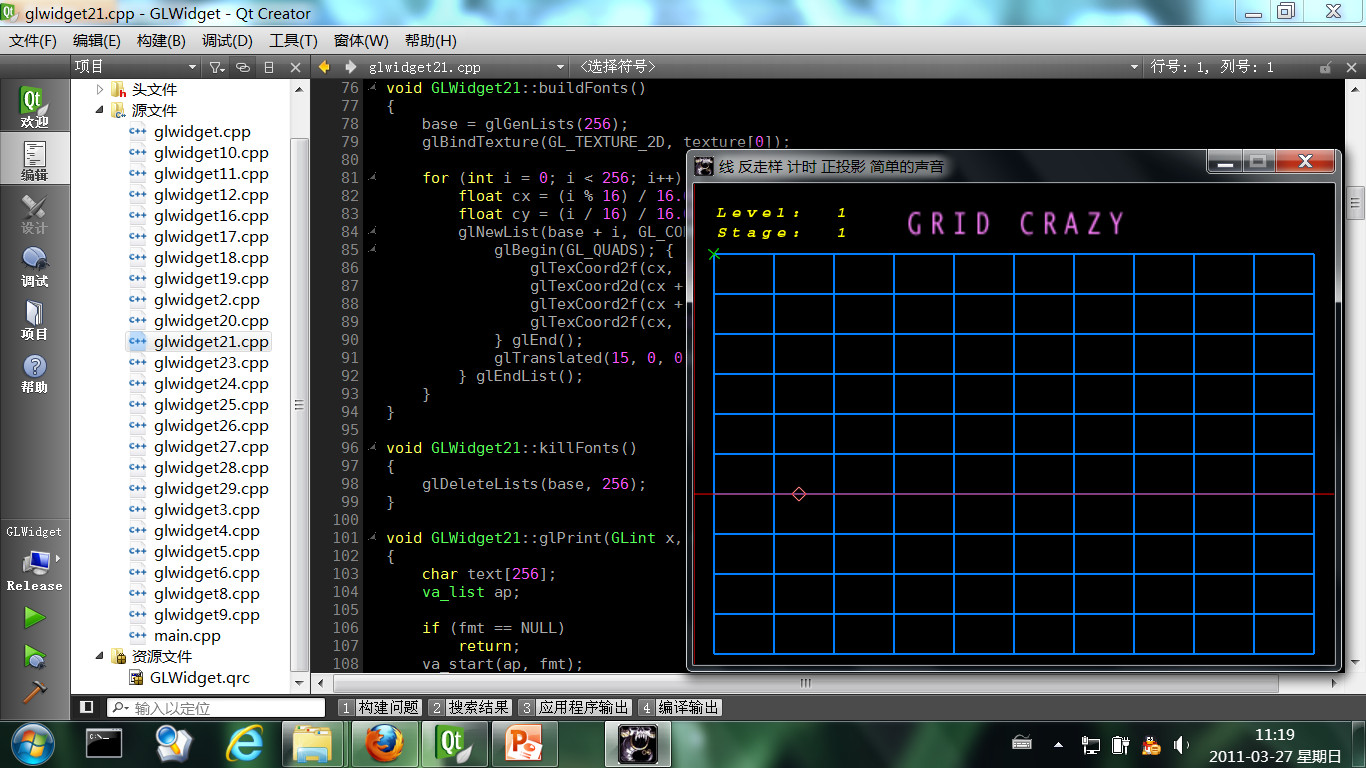Open the 编辑(E) menu

pos(97,41)
